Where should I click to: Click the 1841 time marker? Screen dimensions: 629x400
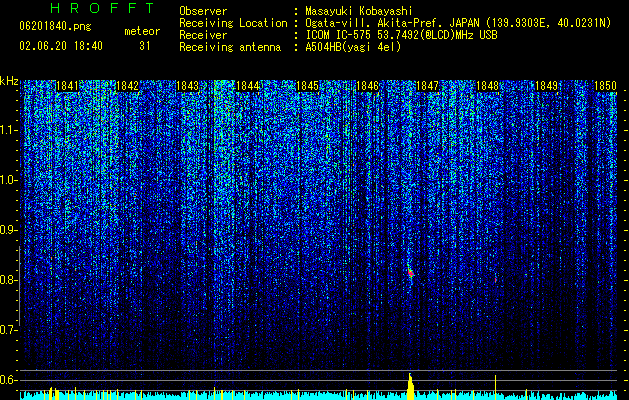67,86
